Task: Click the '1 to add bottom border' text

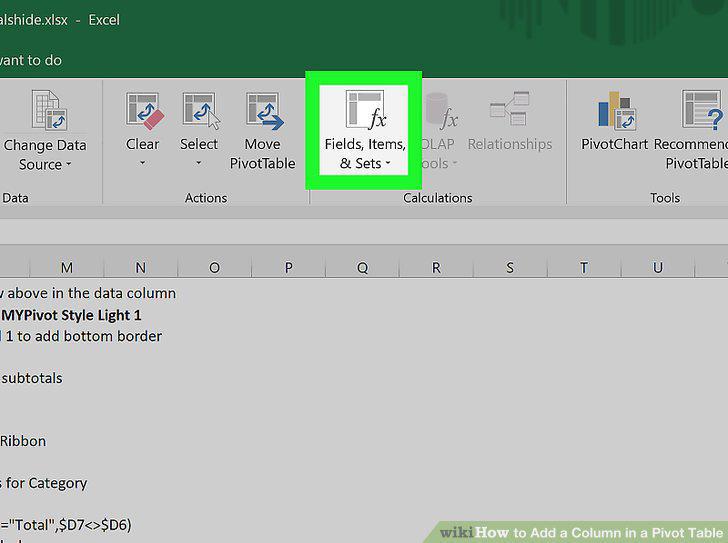Action: coord(84,336)
